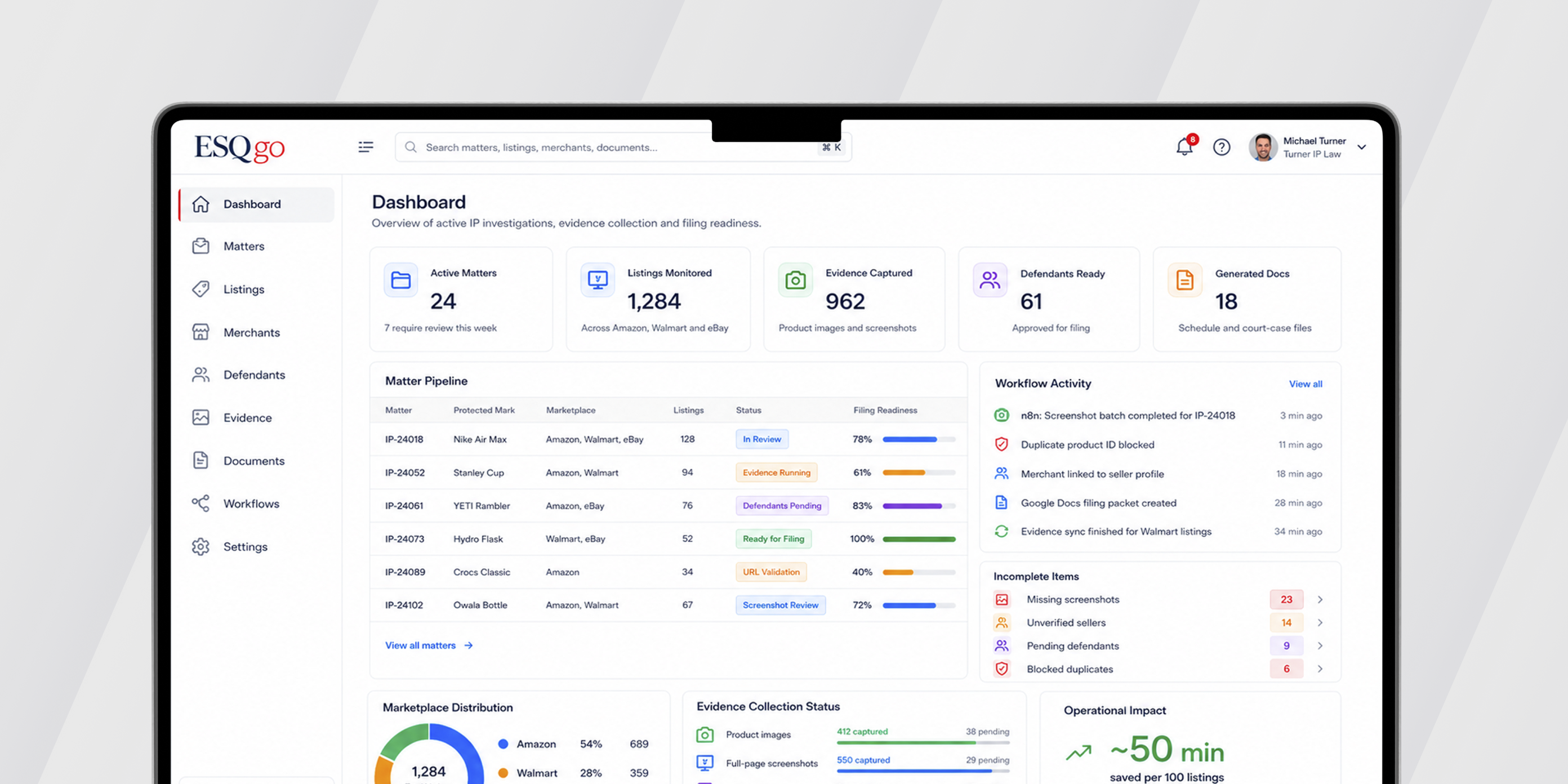This screenshot has width=1568, height=784.
Task: Focus the search matters, listings, merchants field
Action: (623, 148)
